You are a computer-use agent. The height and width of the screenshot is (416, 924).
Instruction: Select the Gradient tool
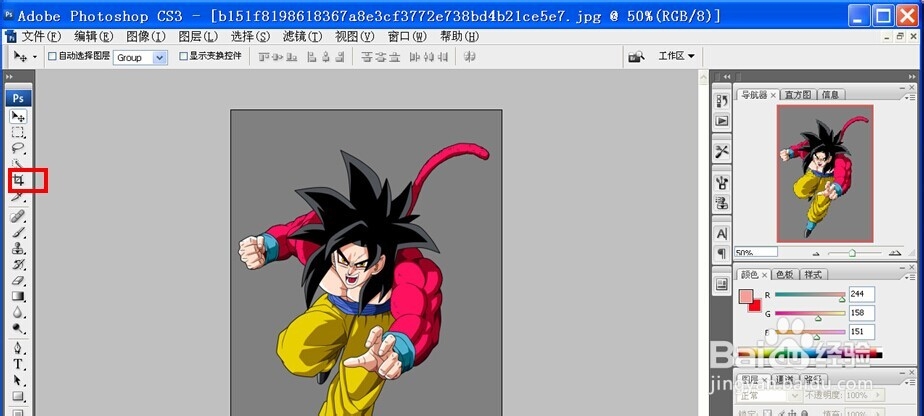(x=18, y=295)
